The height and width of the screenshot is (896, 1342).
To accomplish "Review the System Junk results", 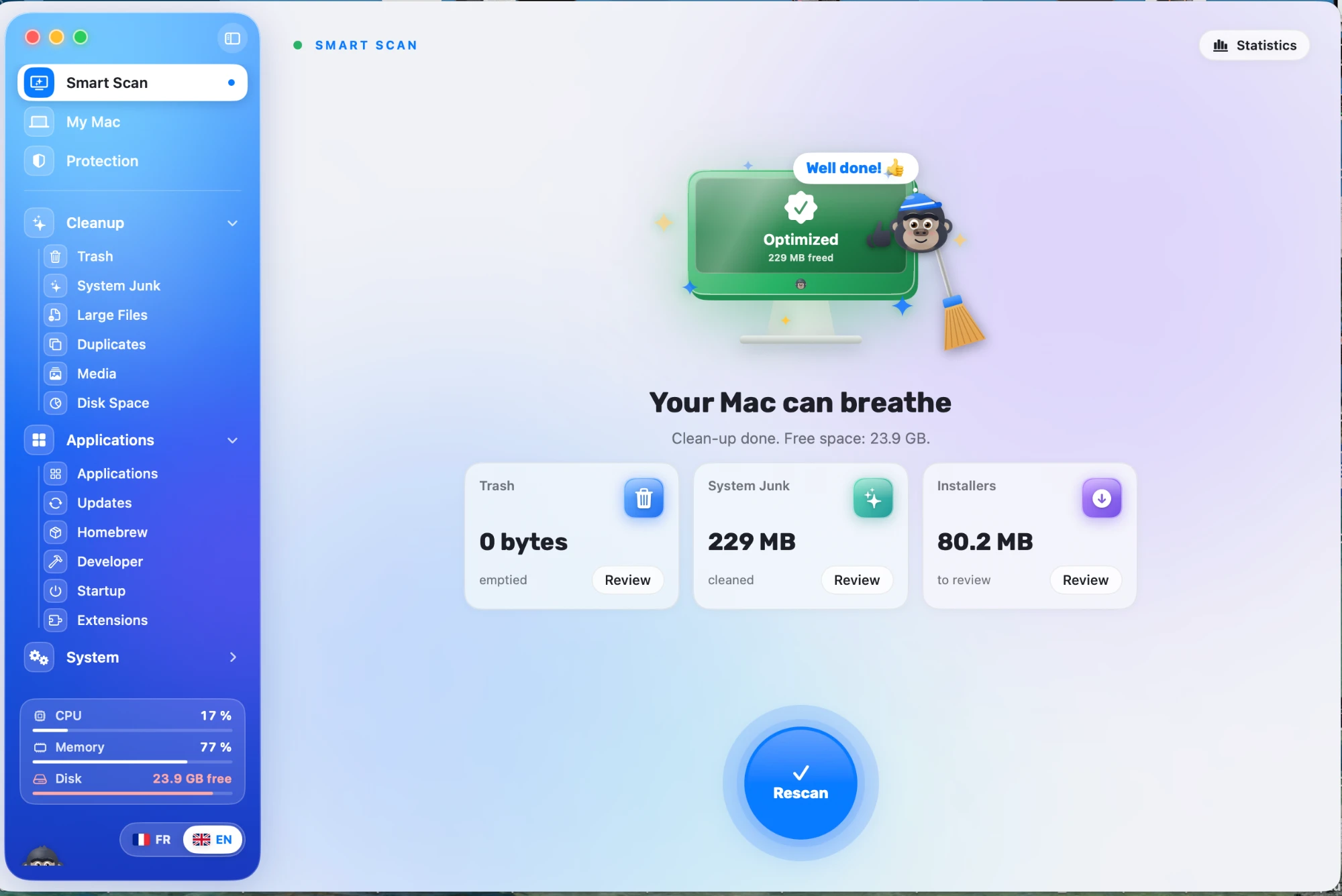I will click(857, 580).
